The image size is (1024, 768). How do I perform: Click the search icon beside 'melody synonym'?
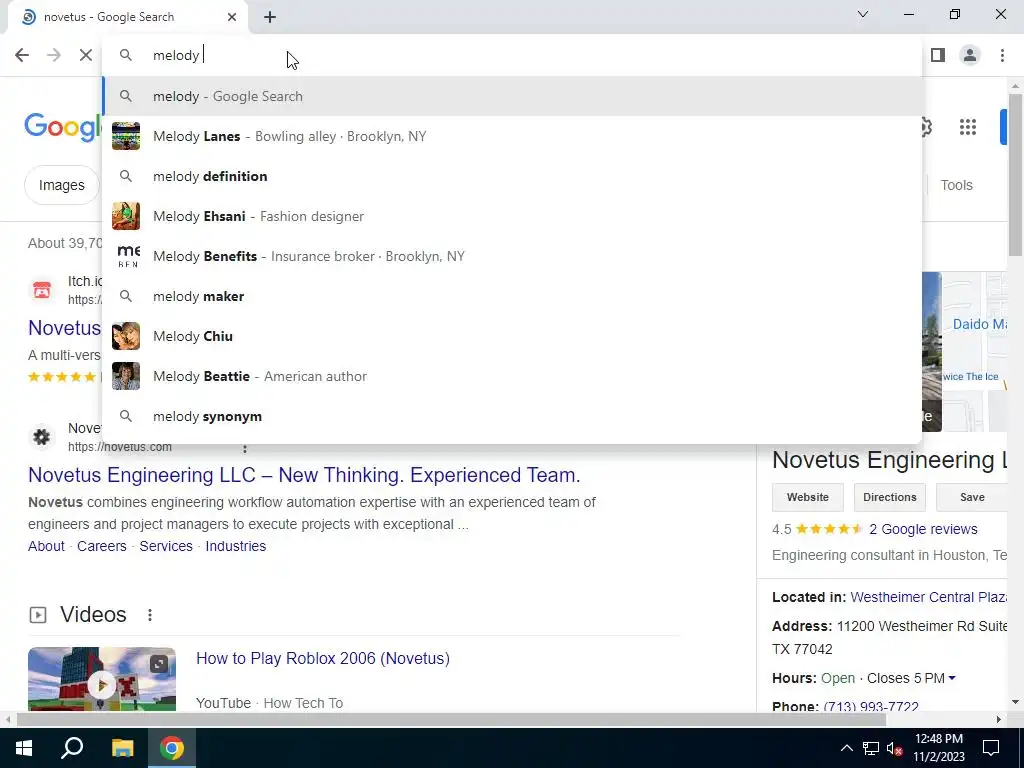[125, 416]
